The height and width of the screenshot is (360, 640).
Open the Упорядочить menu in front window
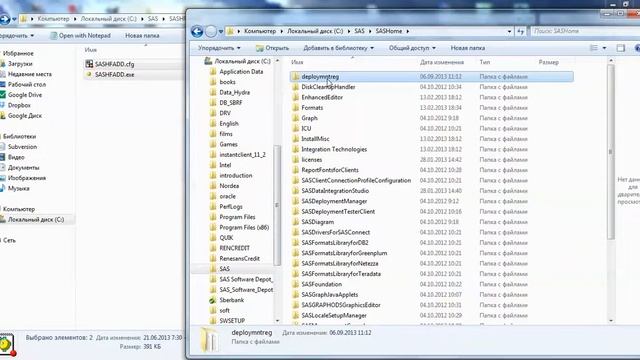(x=219, y=48)
